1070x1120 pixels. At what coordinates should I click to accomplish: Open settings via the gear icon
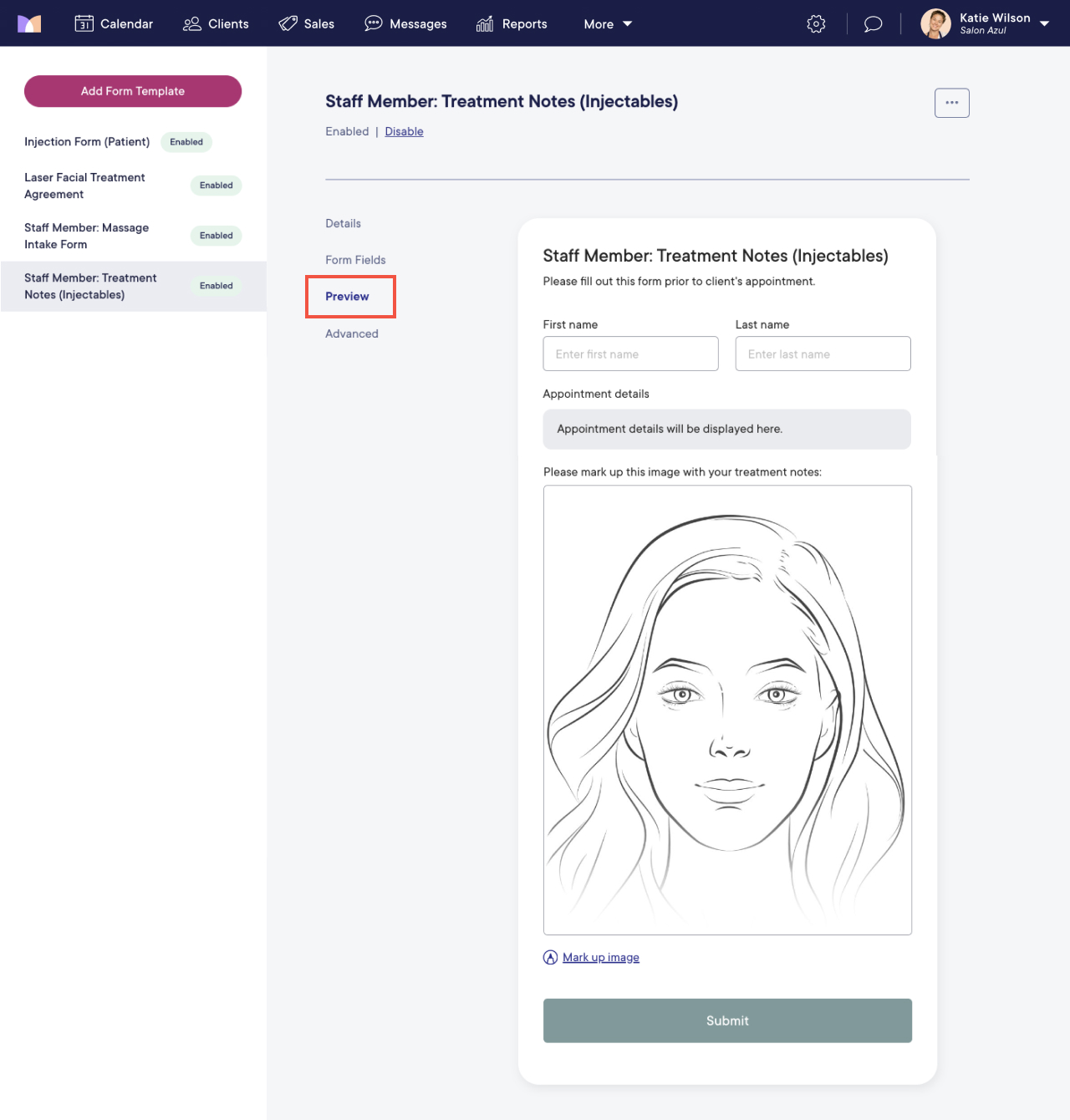[x=816, y=23]
